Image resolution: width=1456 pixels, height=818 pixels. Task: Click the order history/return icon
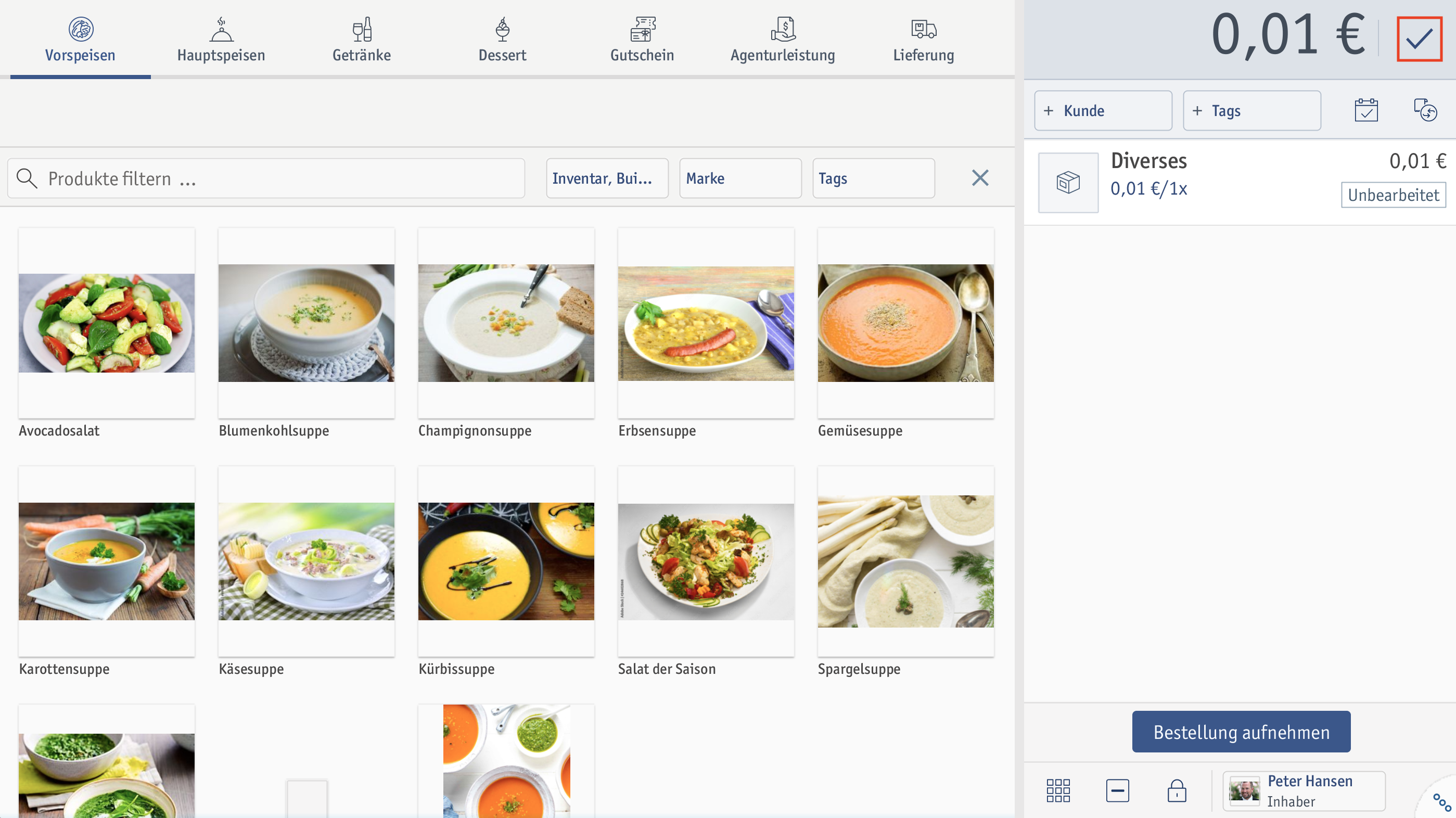(x=1425, y=110)
